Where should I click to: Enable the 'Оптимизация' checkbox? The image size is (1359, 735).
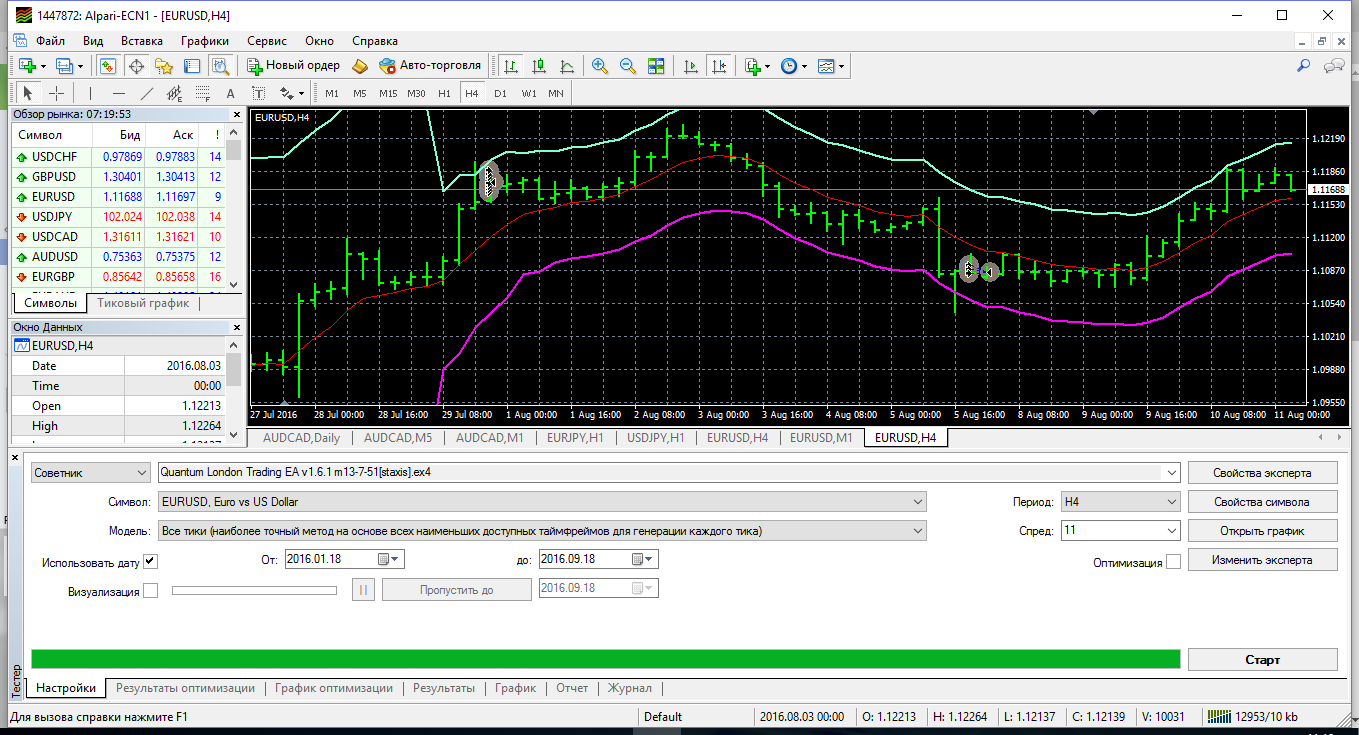[1174, 562]
